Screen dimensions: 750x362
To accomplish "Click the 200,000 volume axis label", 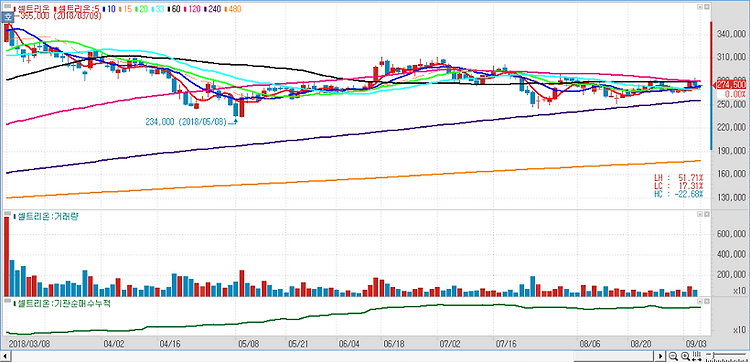I will pos(732,275).
